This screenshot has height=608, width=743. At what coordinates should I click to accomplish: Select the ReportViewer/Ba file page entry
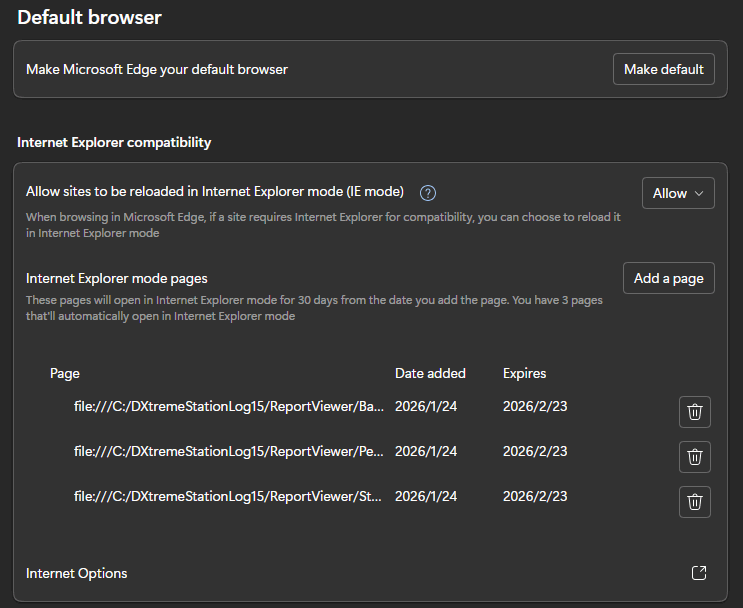(229, 406)
